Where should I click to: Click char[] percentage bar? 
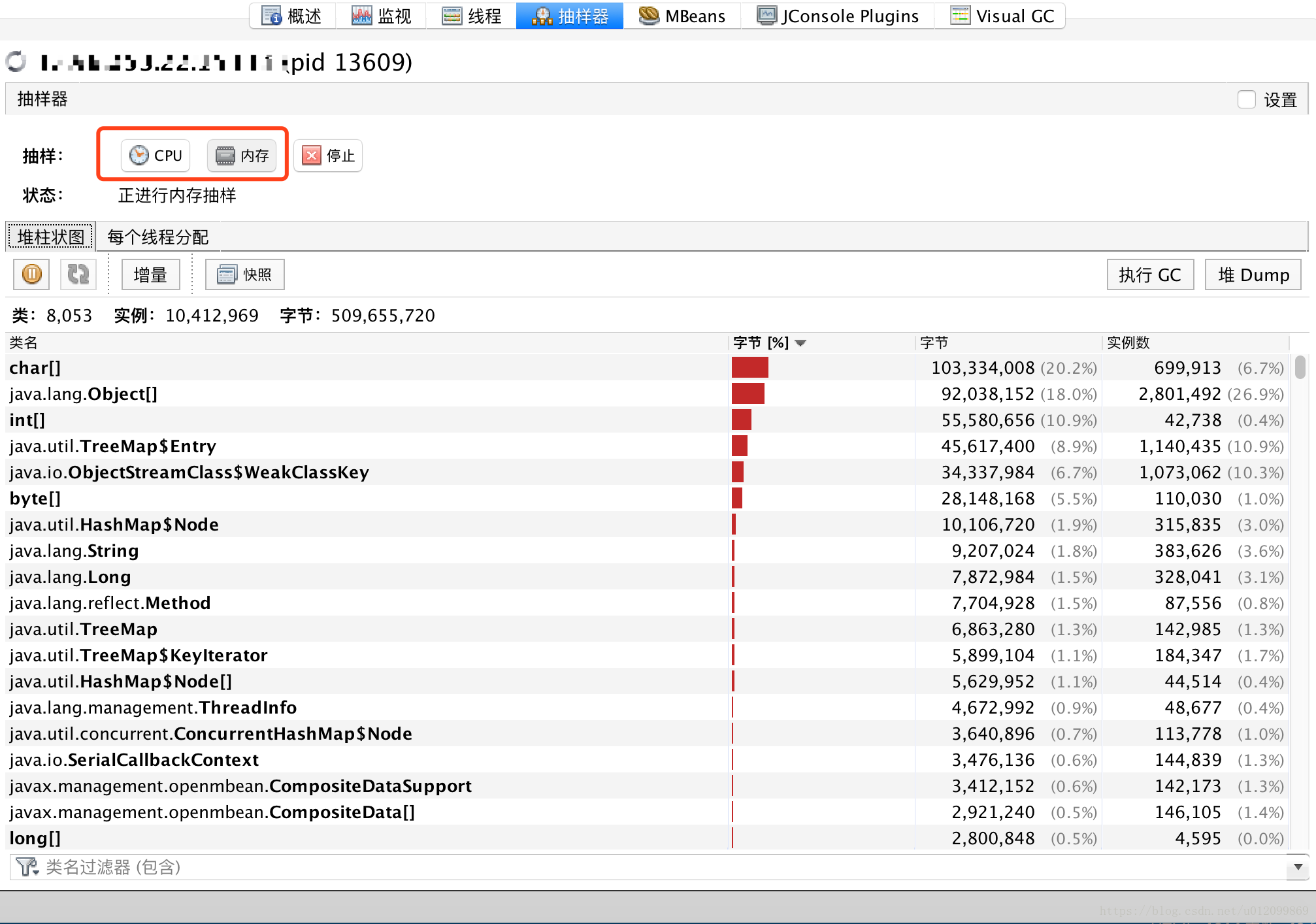(x=749, y=367)
